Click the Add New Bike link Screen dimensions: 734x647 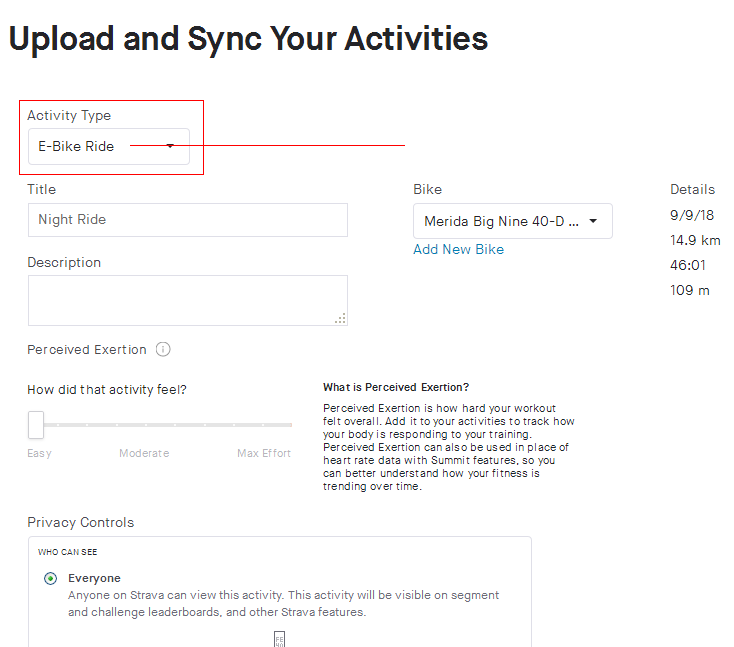[458, 249]
